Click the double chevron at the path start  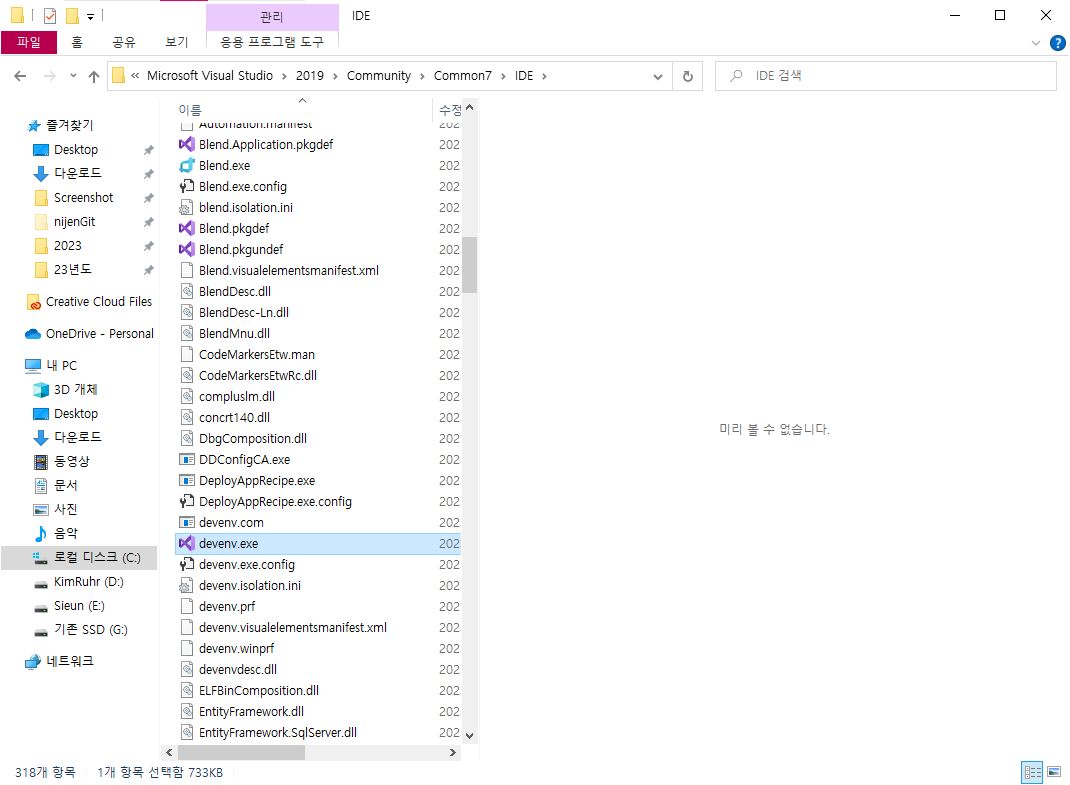click(135, 76)
